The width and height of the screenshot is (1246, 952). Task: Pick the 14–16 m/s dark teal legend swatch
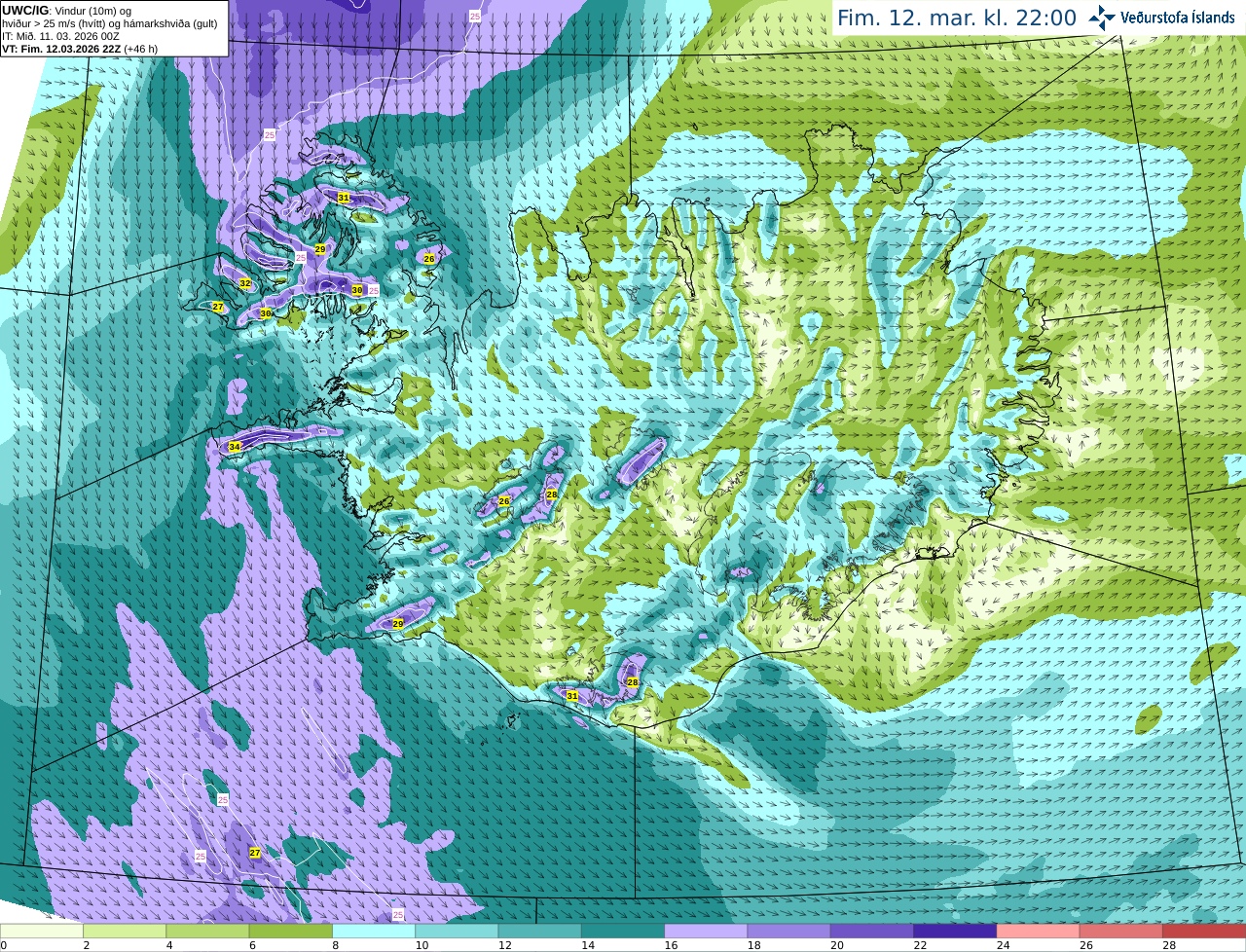[x=623, y=932]
